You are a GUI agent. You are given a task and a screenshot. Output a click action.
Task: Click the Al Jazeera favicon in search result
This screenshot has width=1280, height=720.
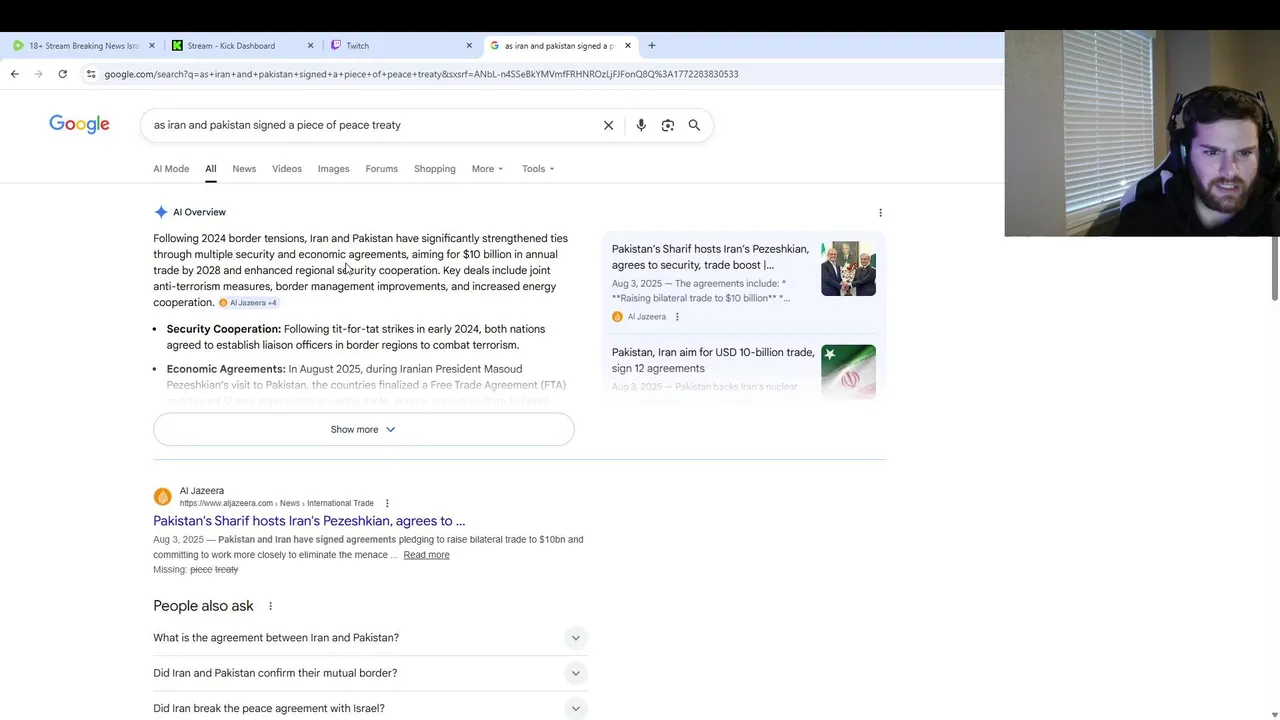(x=162, y=497)
